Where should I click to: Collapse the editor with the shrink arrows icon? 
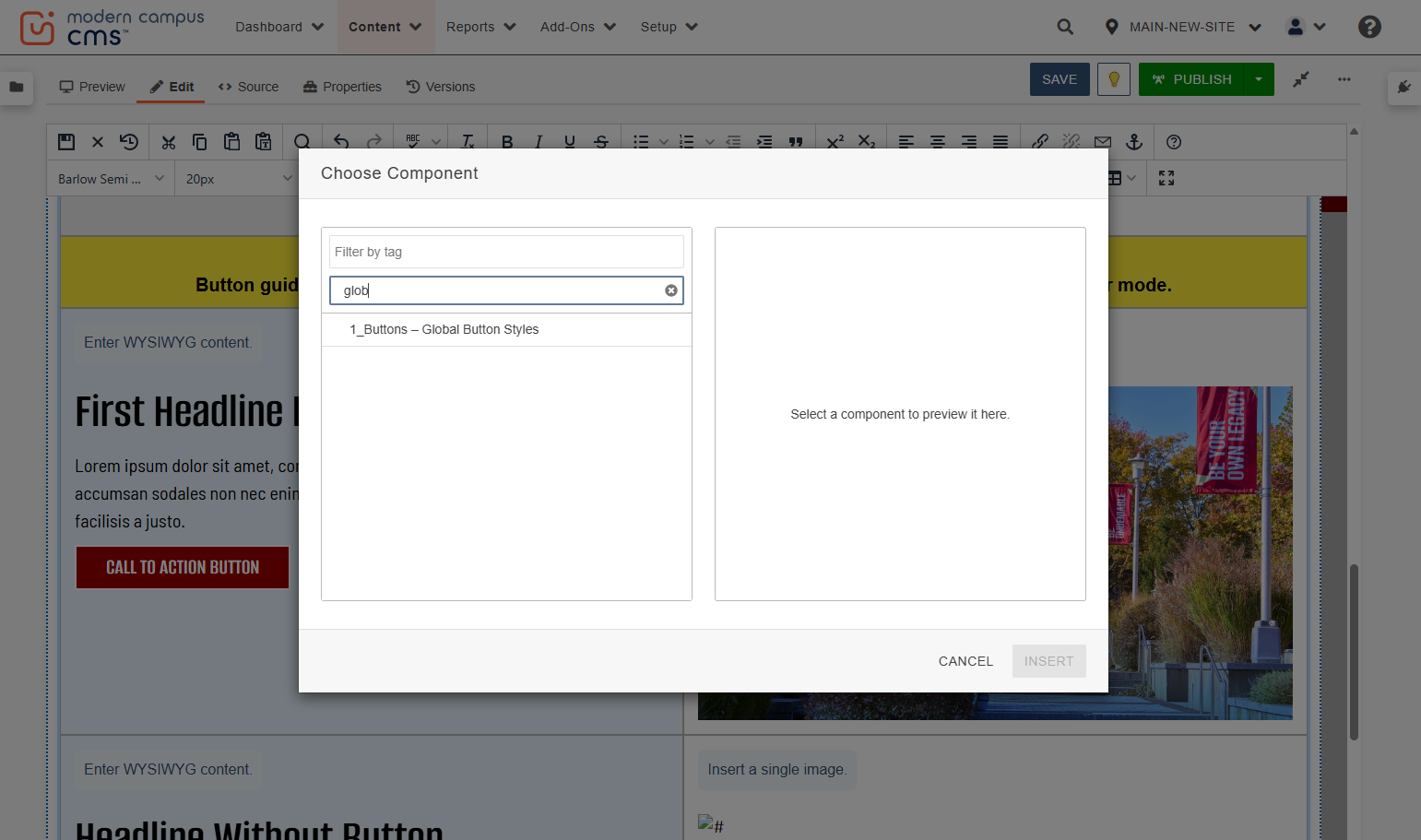point(1301,79)
